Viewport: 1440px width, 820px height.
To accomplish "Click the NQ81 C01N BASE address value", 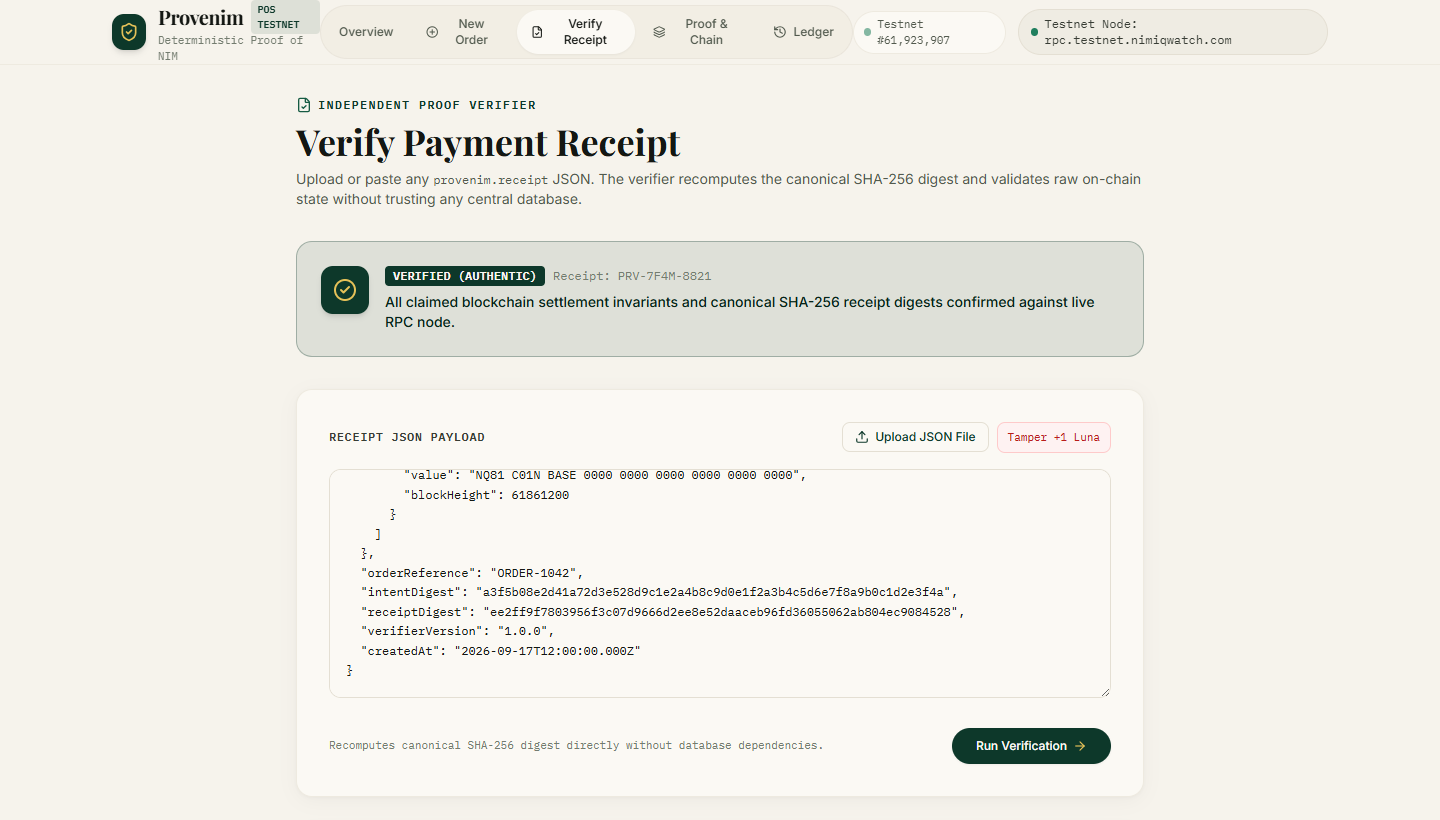I will click(633, 475).
